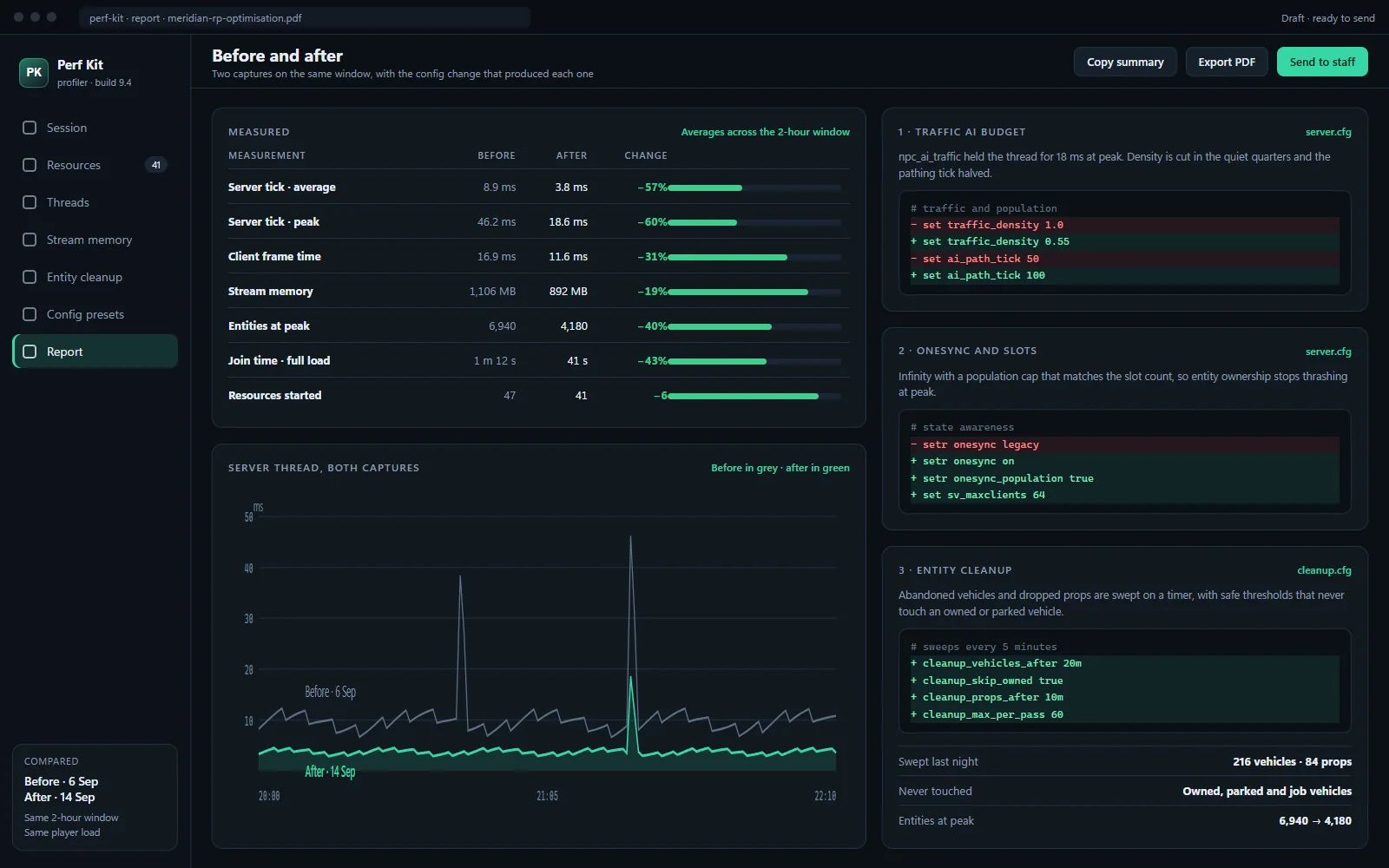Click the Resources count badge 41
The height and width of the screenshot is (868, 1389).
tap(156, 165)
